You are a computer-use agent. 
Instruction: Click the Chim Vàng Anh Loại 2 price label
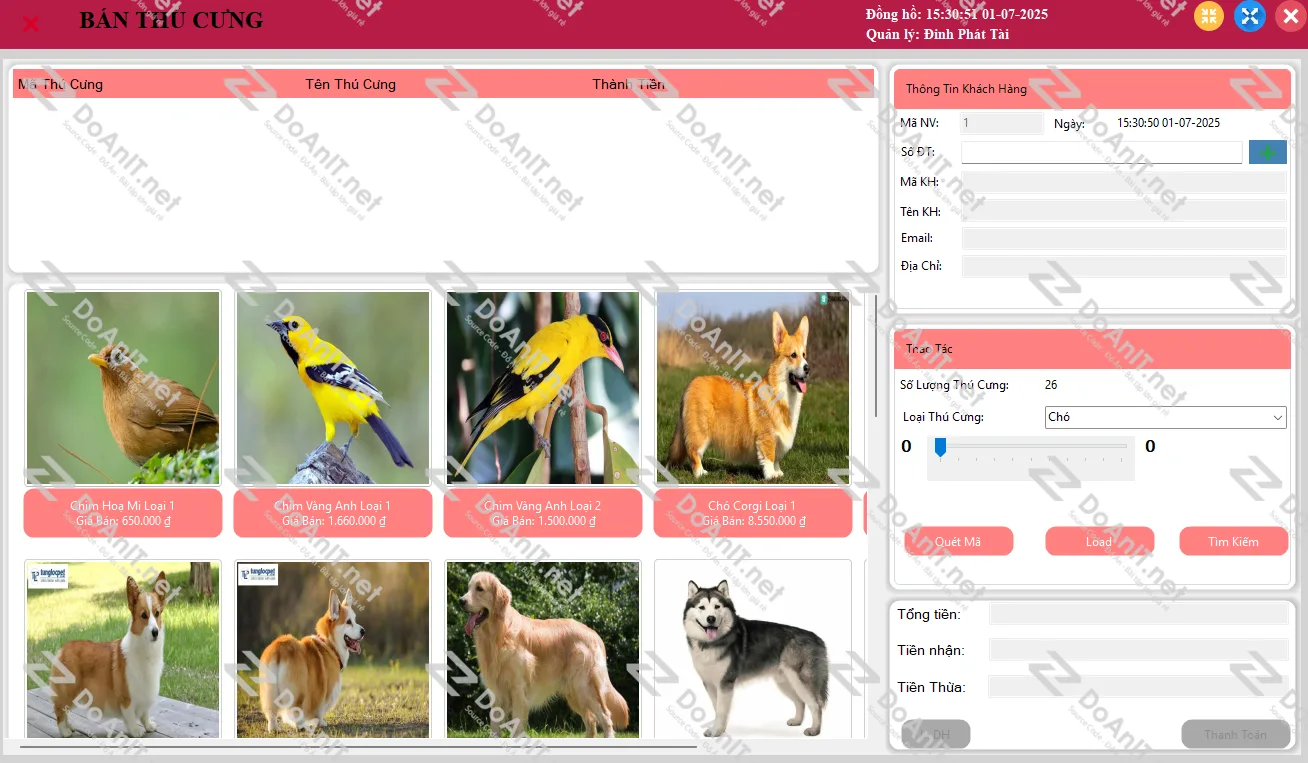[543, 513]
